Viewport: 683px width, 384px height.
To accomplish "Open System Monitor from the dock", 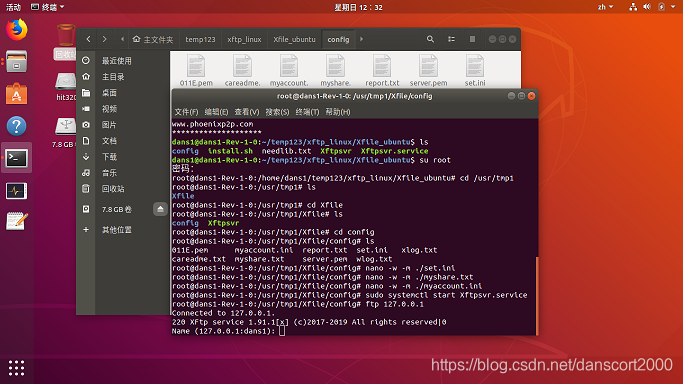I will [x=17, y=191].
